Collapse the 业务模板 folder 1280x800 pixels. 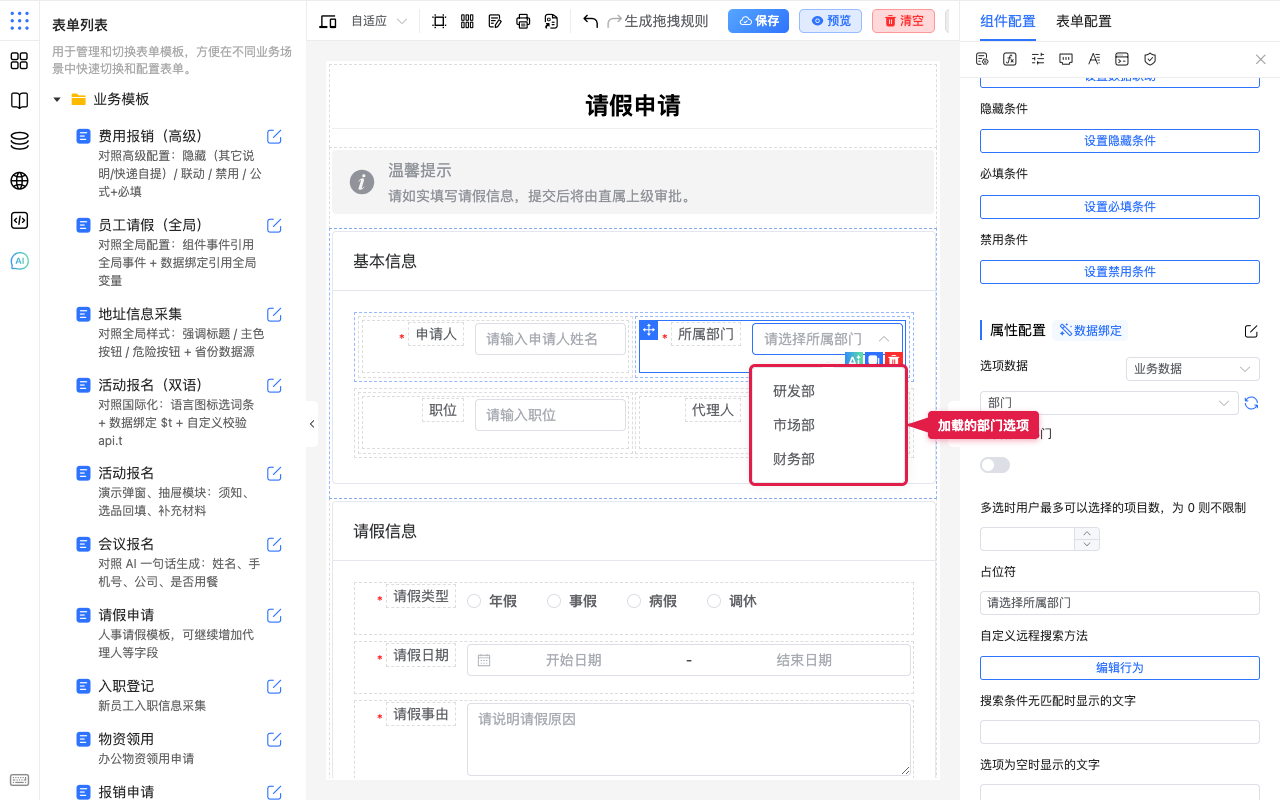coord(57,100)
